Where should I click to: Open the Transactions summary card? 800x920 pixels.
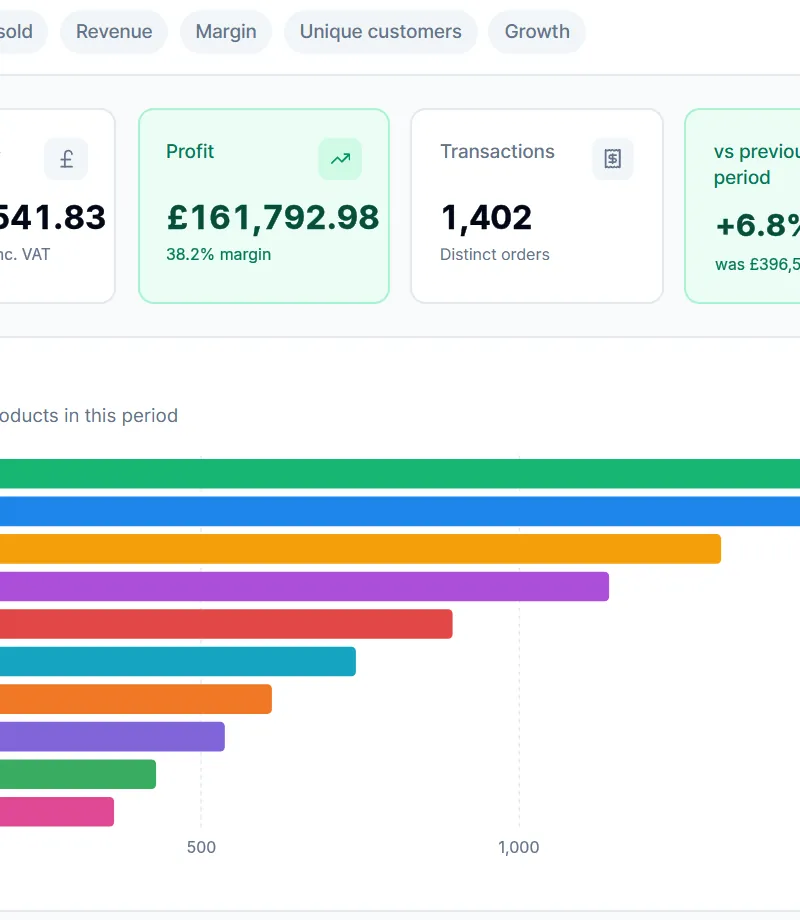[537, 206]
